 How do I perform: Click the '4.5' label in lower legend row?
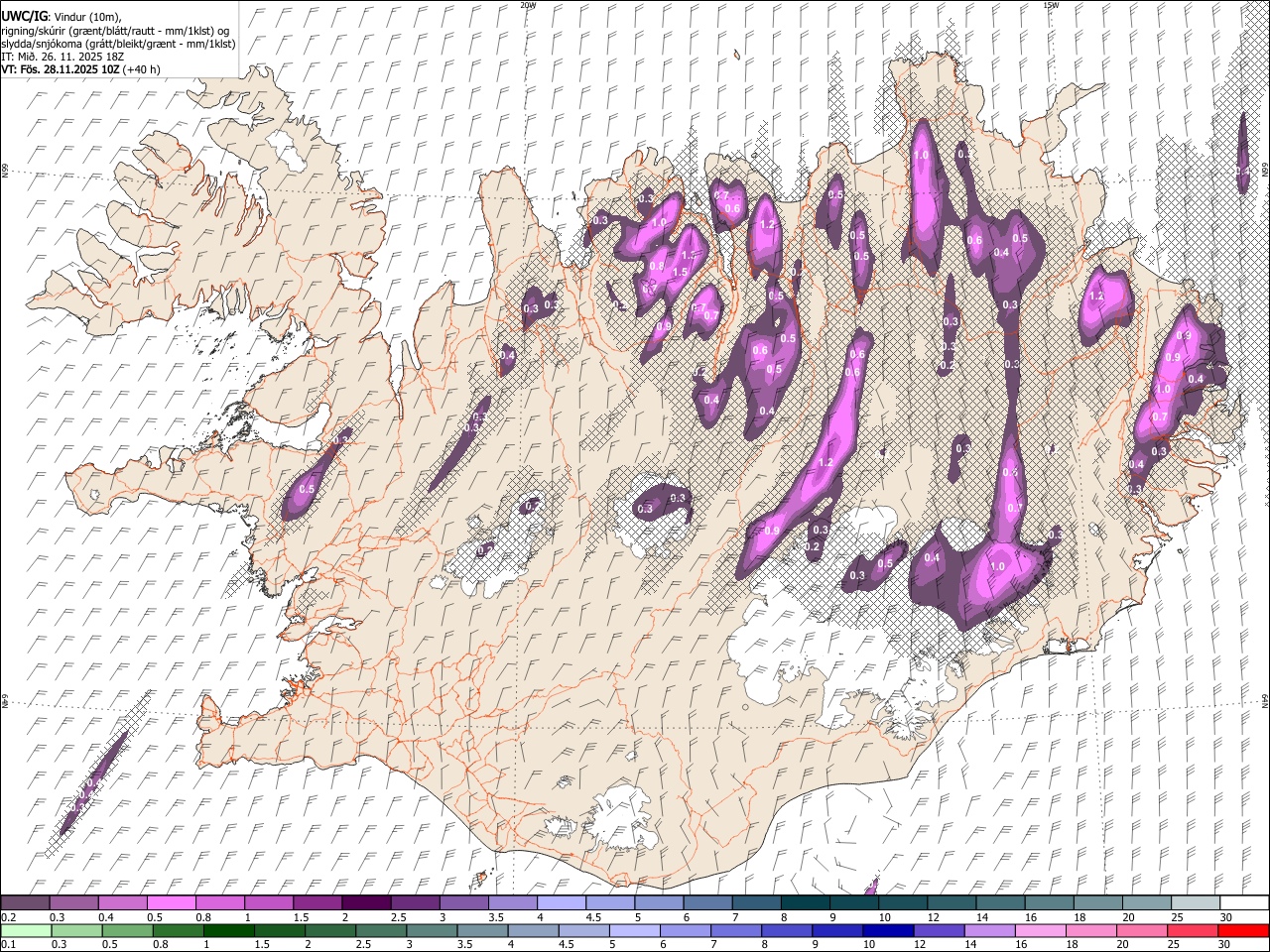click(568, 945)
